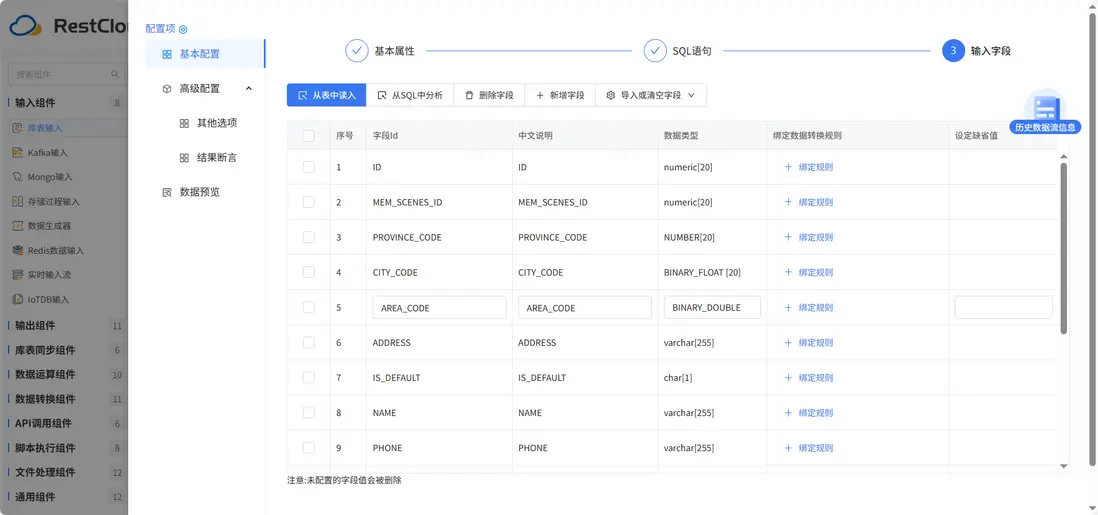This screenshot has height=515, width=1098.
Task: Click the 库表输入 component icon in sidebar
Action: [19, 128]
